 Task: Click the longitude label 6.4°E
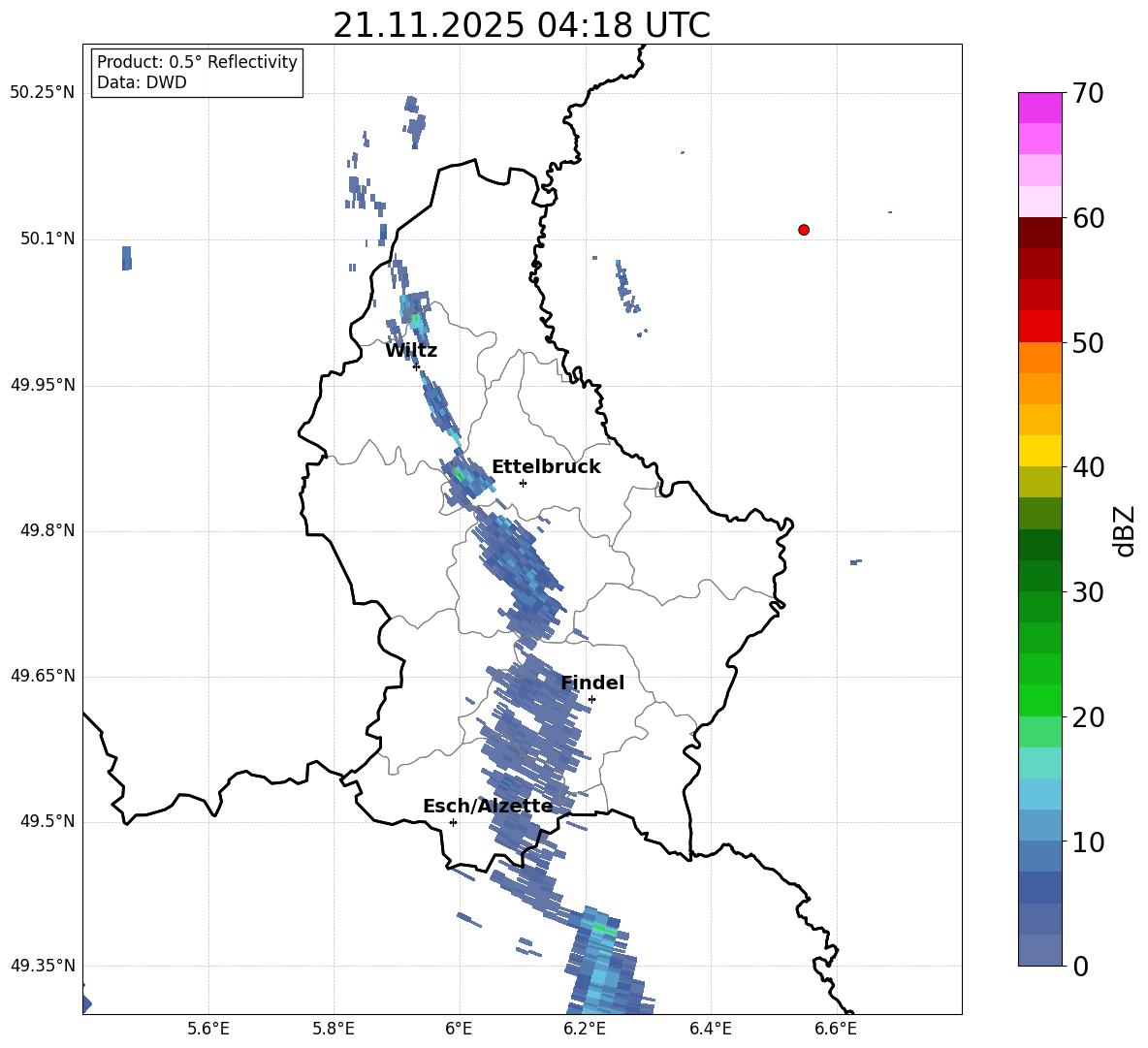tap(711, 1029)
